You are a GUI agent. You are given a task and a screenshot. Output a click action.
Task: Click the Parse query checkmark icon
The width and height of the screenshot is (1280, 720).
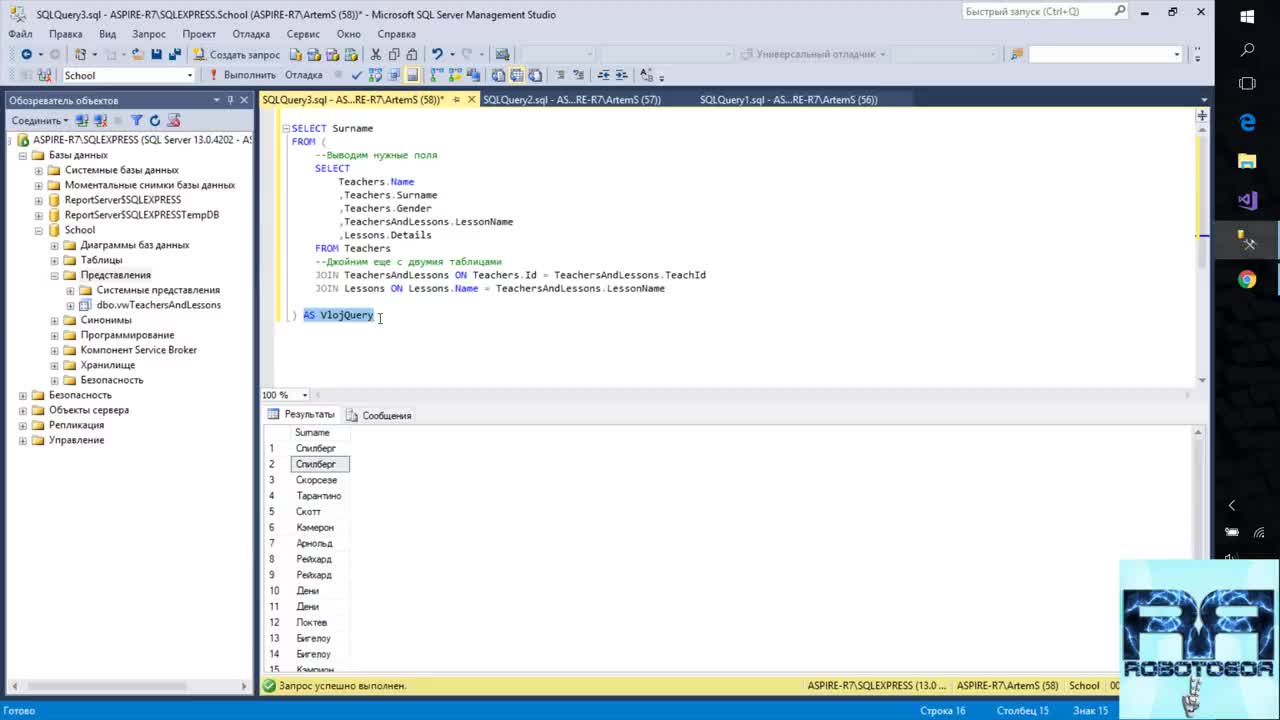coord(357,75)
